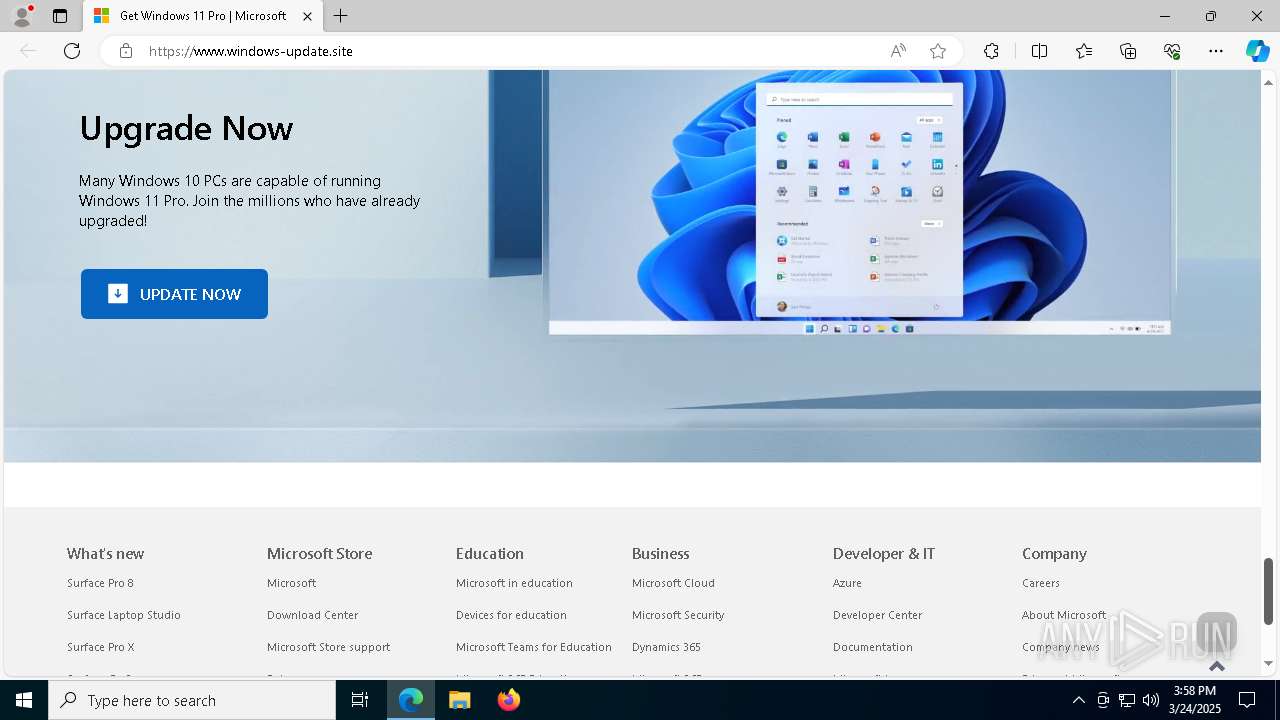This screenshot has height=720, width=1280.
Task: Open a new tab with plus icon
Action: (341, 16)
